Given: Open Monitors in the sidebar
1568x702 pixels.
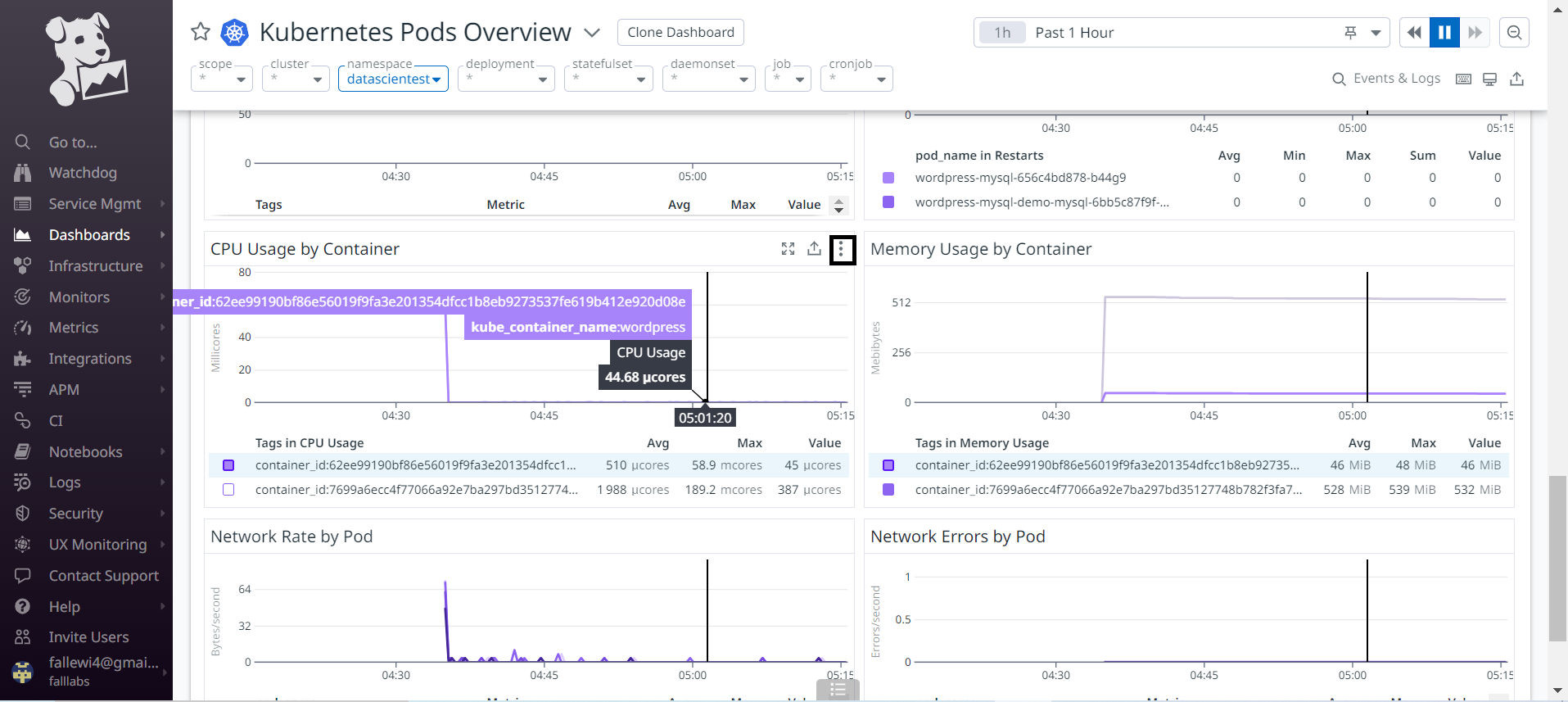Looking at the screenshot, I should click(79, 297).
